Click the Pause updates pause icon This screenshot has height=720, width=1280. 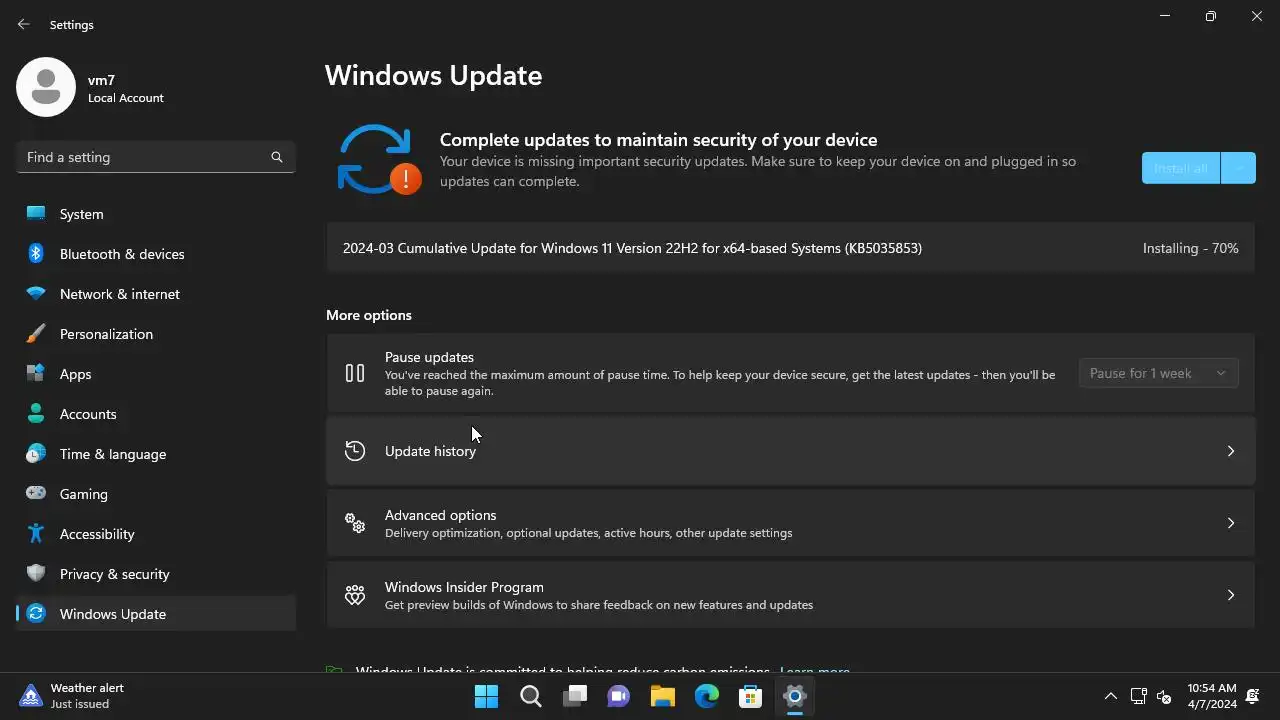point(355,373)
